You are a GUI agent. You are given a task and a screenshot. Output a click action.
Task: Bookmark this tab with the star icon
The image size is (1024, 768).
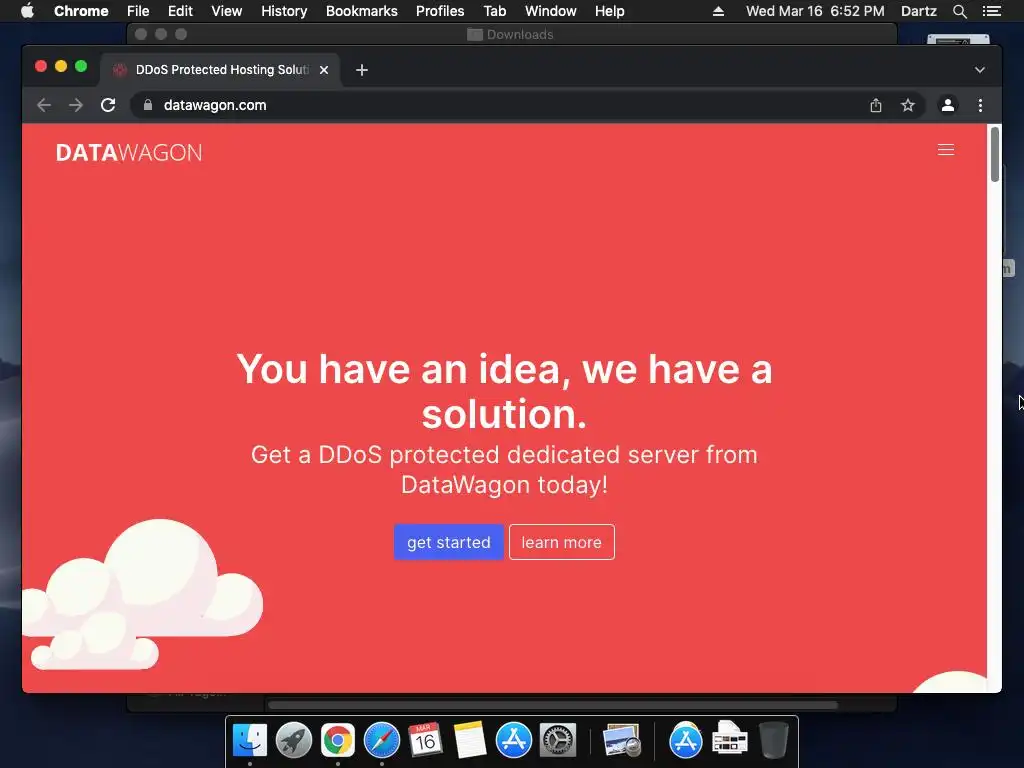point(908,105)
